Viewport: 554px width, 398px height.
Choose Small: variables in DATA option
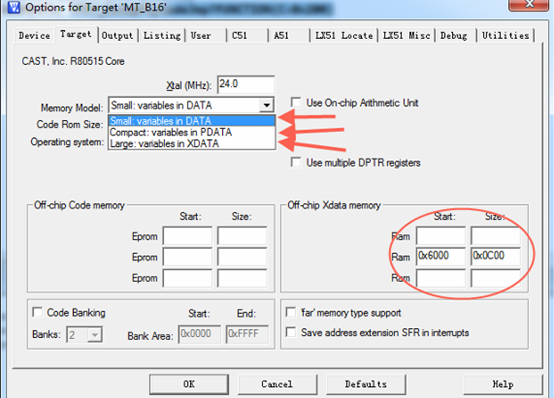(192, 121)
